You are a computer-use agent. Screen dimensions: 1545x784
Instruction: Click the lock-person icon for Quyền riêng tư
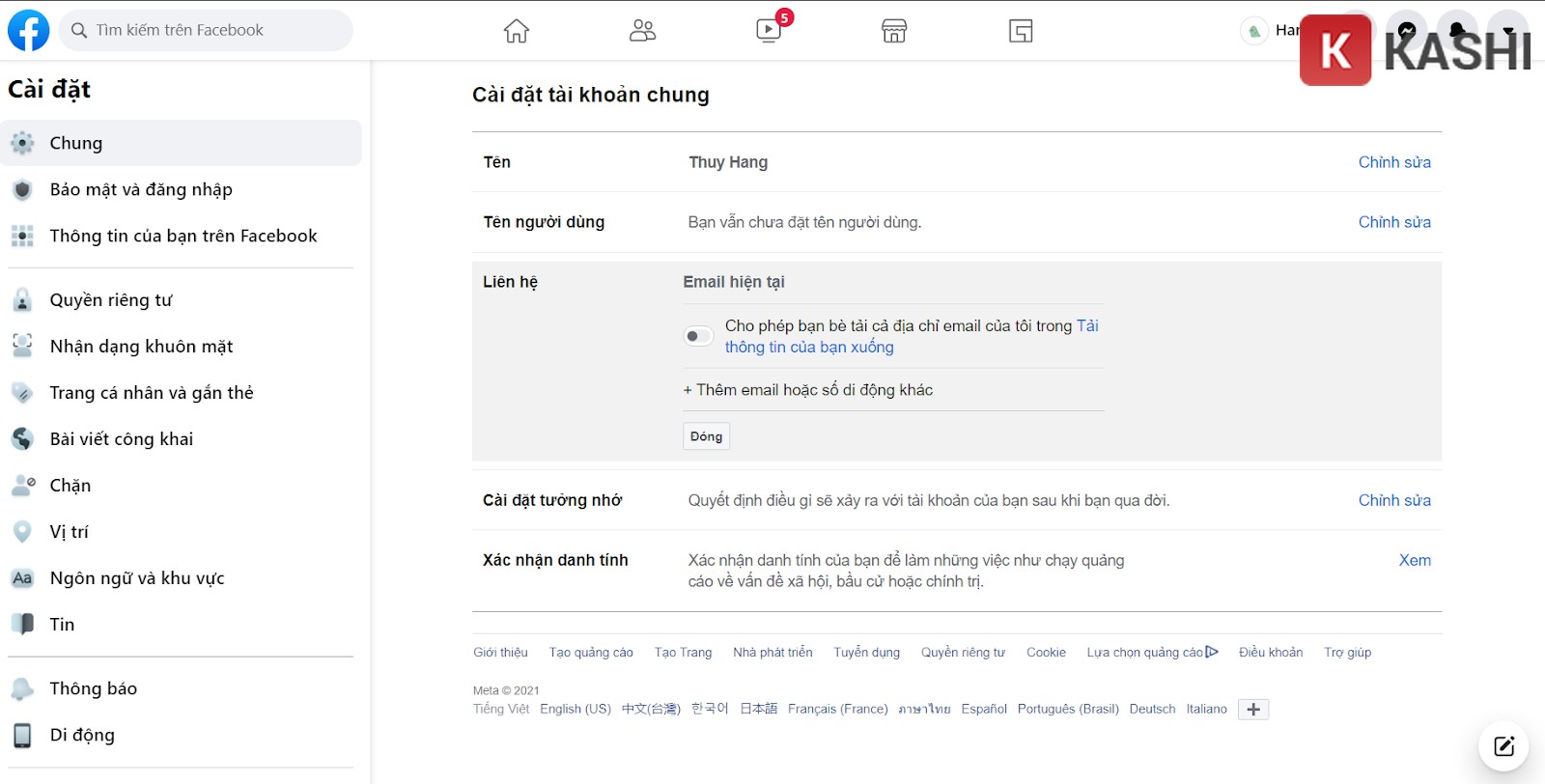22,300
